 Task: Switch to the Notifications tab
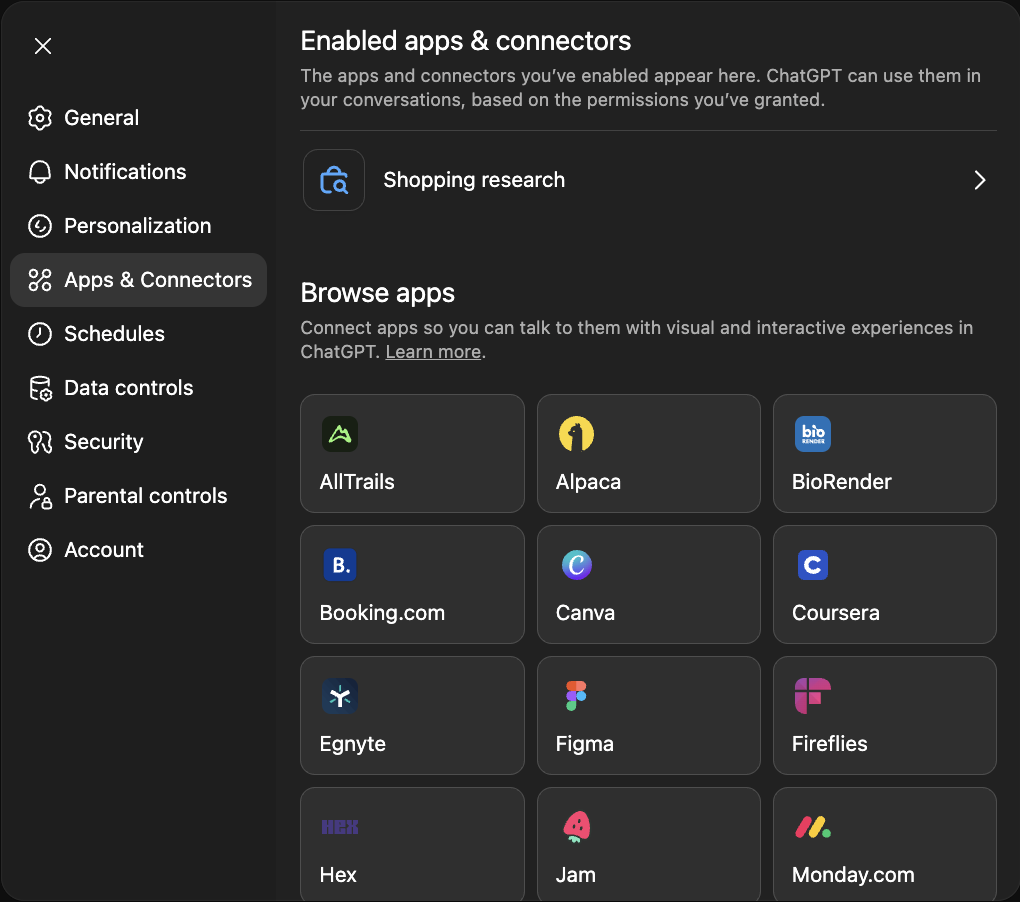coord(124,172)
